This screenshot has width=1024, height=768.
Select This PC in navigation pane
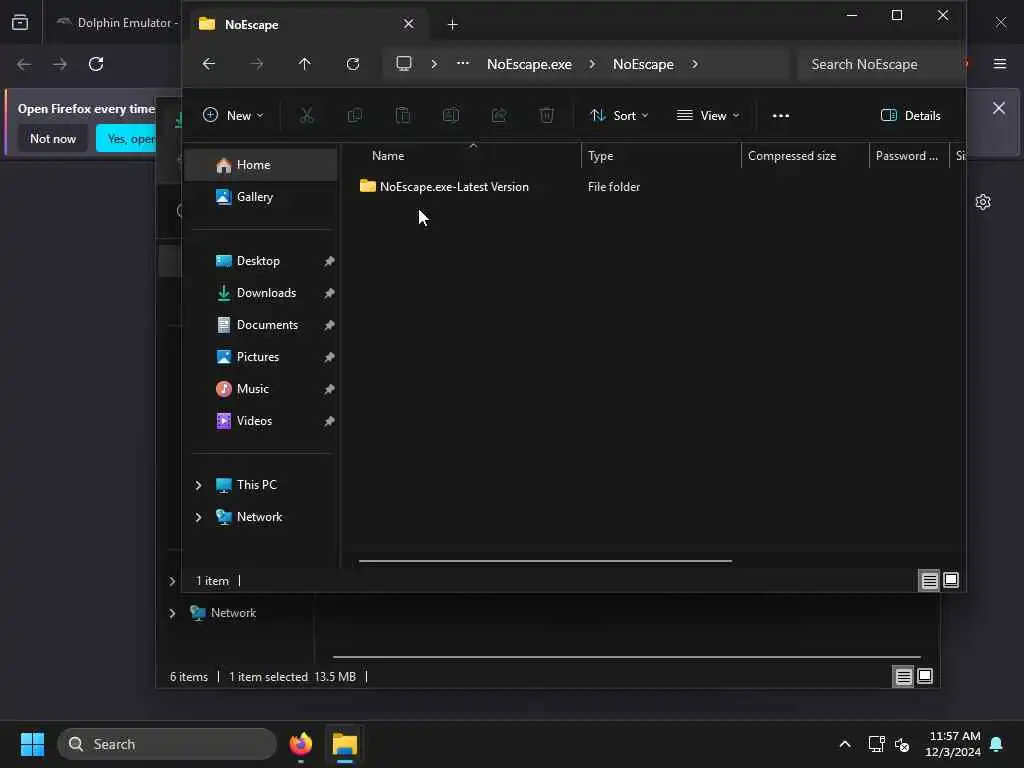point(257,485)
